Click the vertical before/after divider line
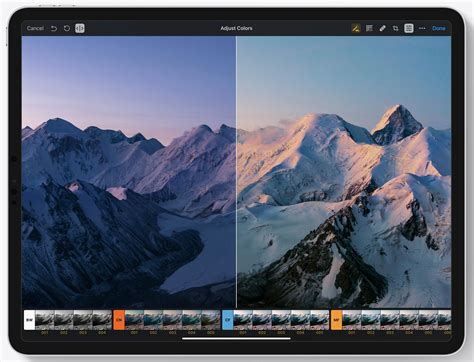474x362 pixels. click(236, 172)
